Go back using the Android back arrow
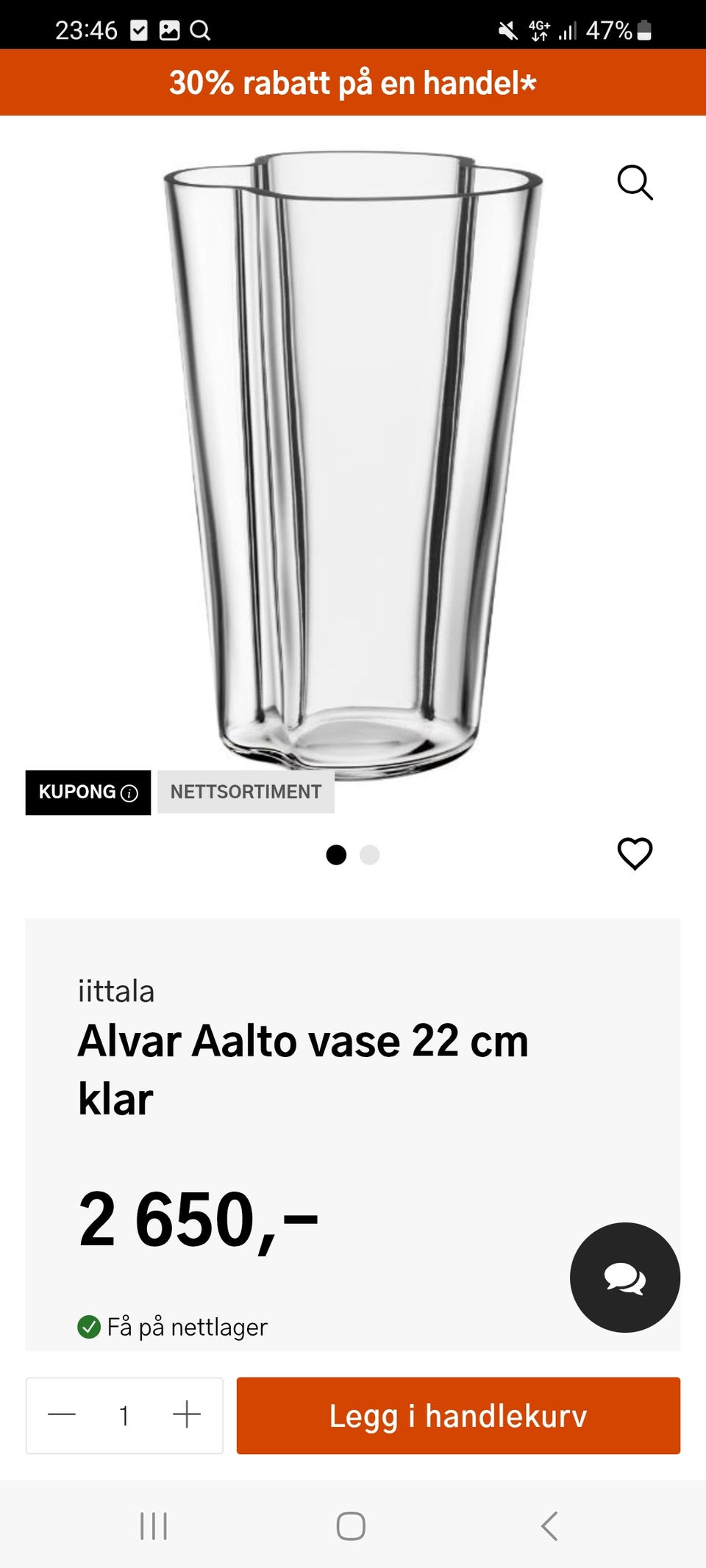The height and width of the screenshot is (1568, 706). (x=549, y=1526)
